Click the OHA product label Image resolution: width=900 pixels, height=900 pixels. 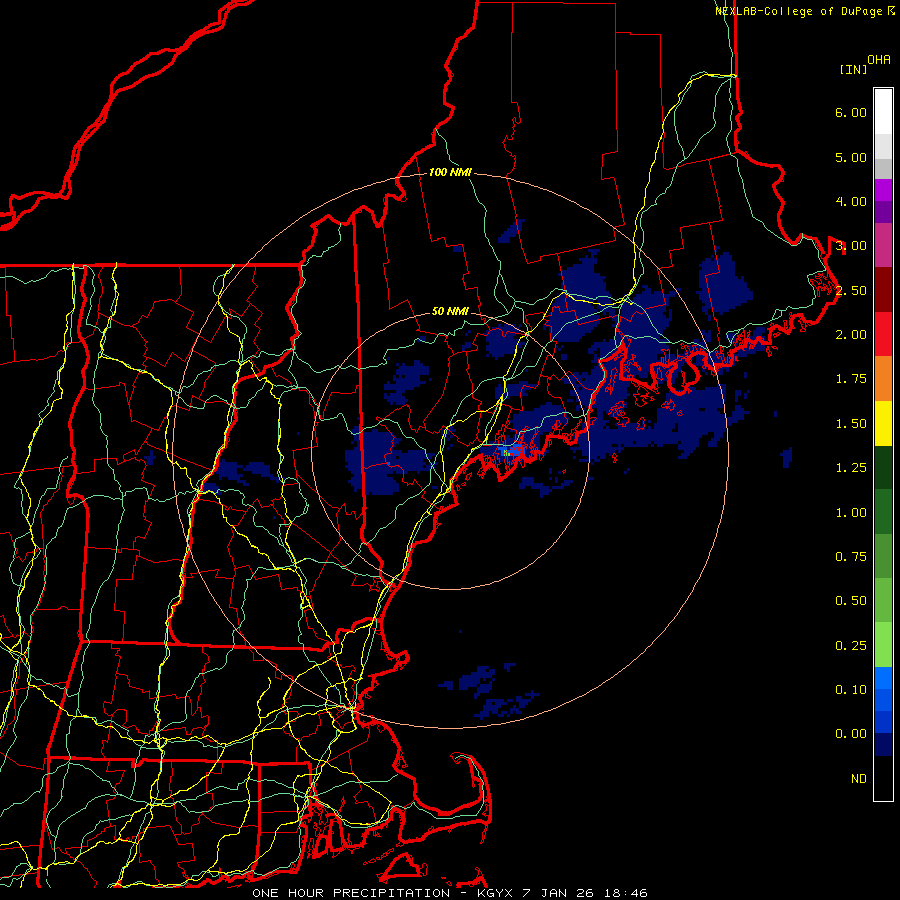click(x=879, y=60)
